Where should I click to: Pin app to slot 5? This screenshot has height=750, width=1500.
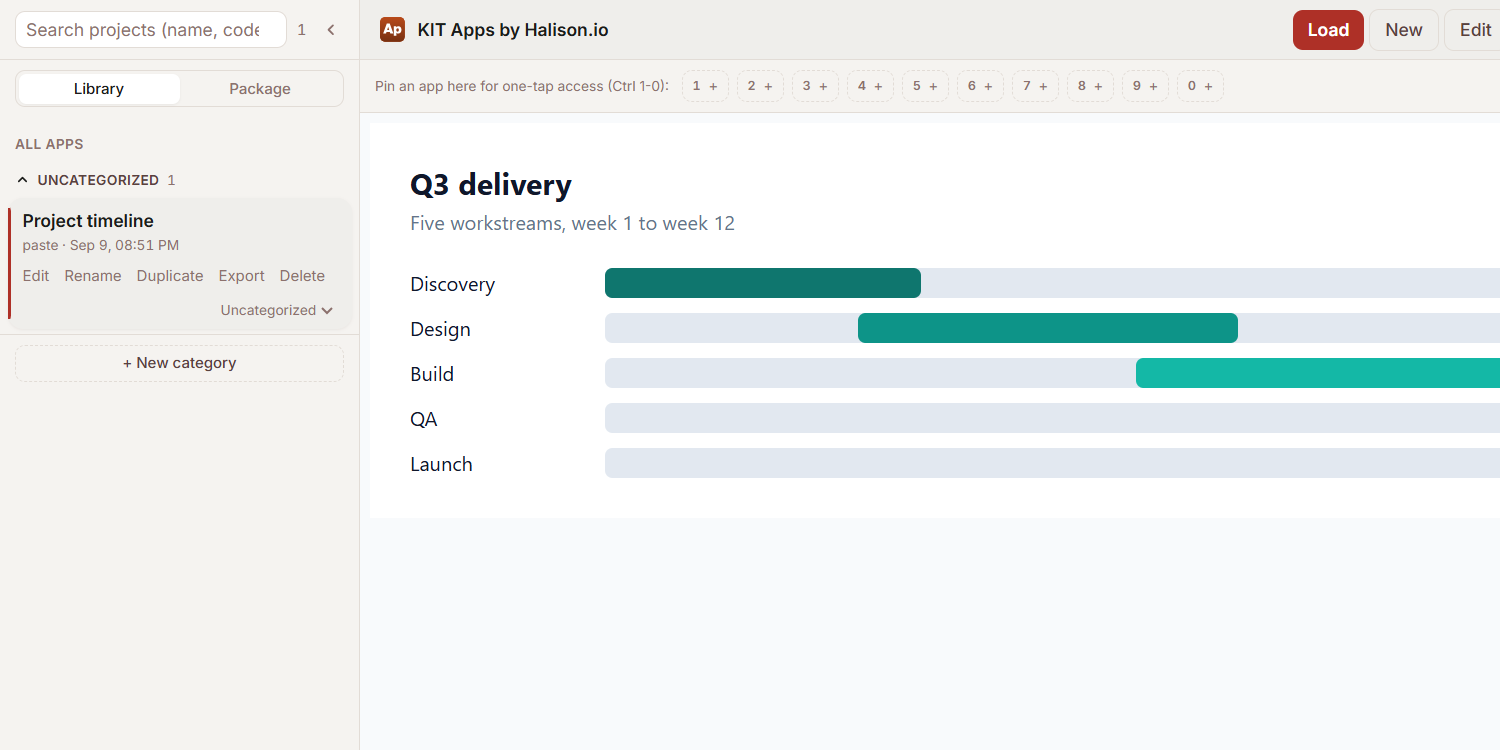point(925,86)
